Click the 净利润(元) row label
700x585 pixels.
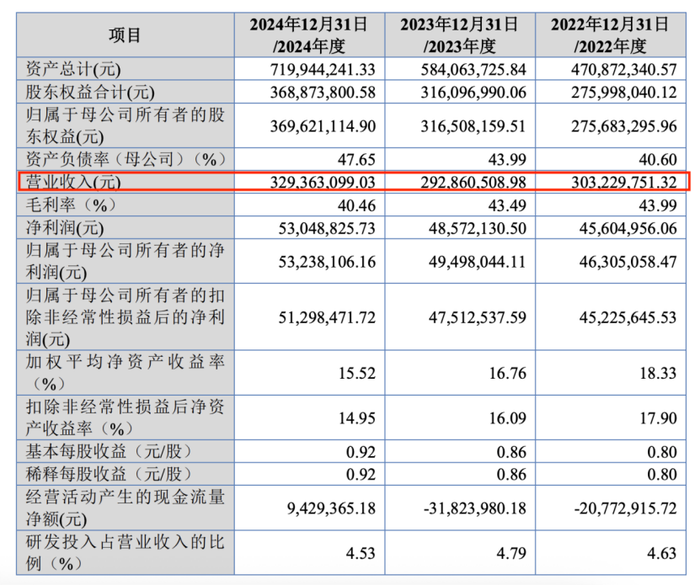point(65,228)
